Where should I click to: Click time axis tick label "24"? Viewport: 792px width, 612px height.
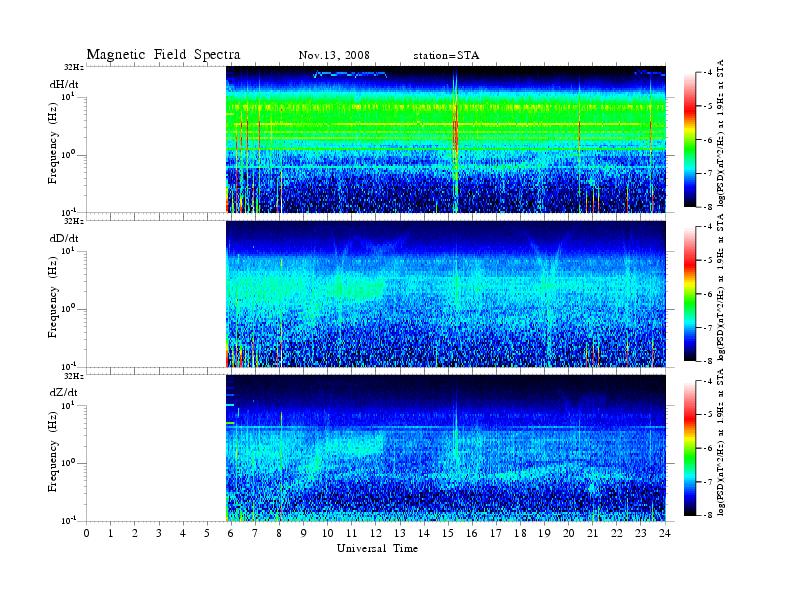tap(666, 534)
